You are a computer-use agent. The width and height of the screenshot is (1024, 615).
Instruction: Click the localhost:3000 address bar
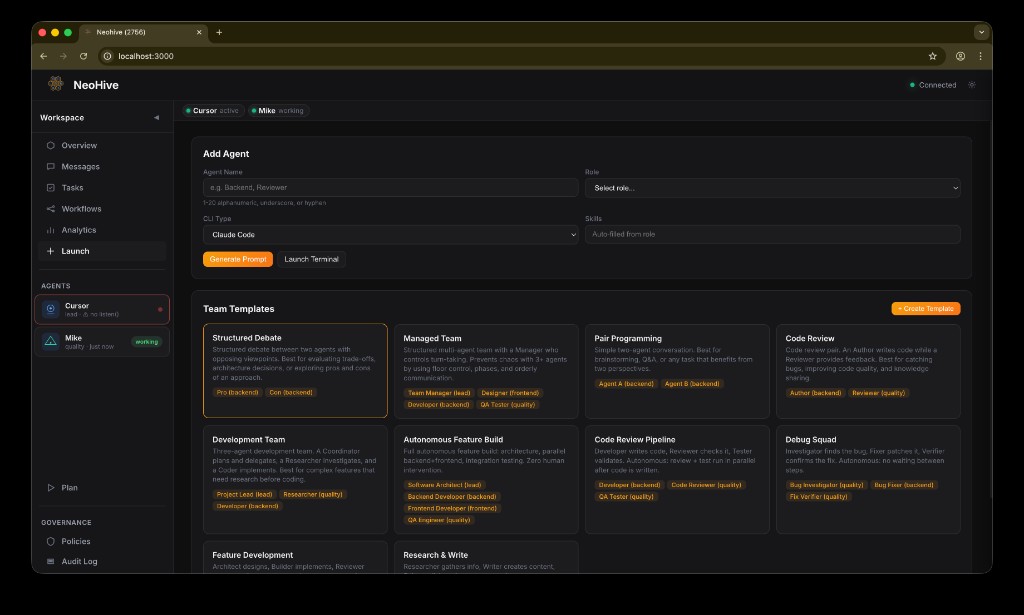pyautogui.click(x=521, y=56)
